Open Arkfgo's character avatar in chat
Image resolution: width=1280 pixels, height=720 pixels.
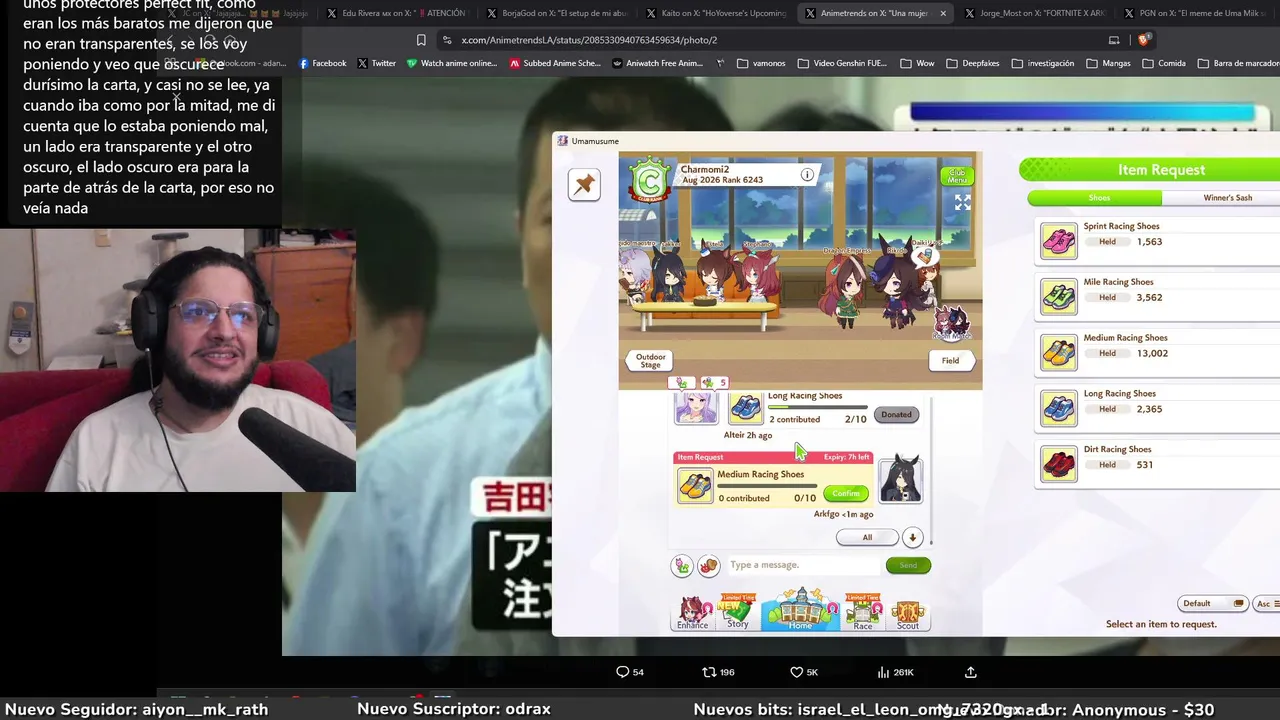point(900,482)
